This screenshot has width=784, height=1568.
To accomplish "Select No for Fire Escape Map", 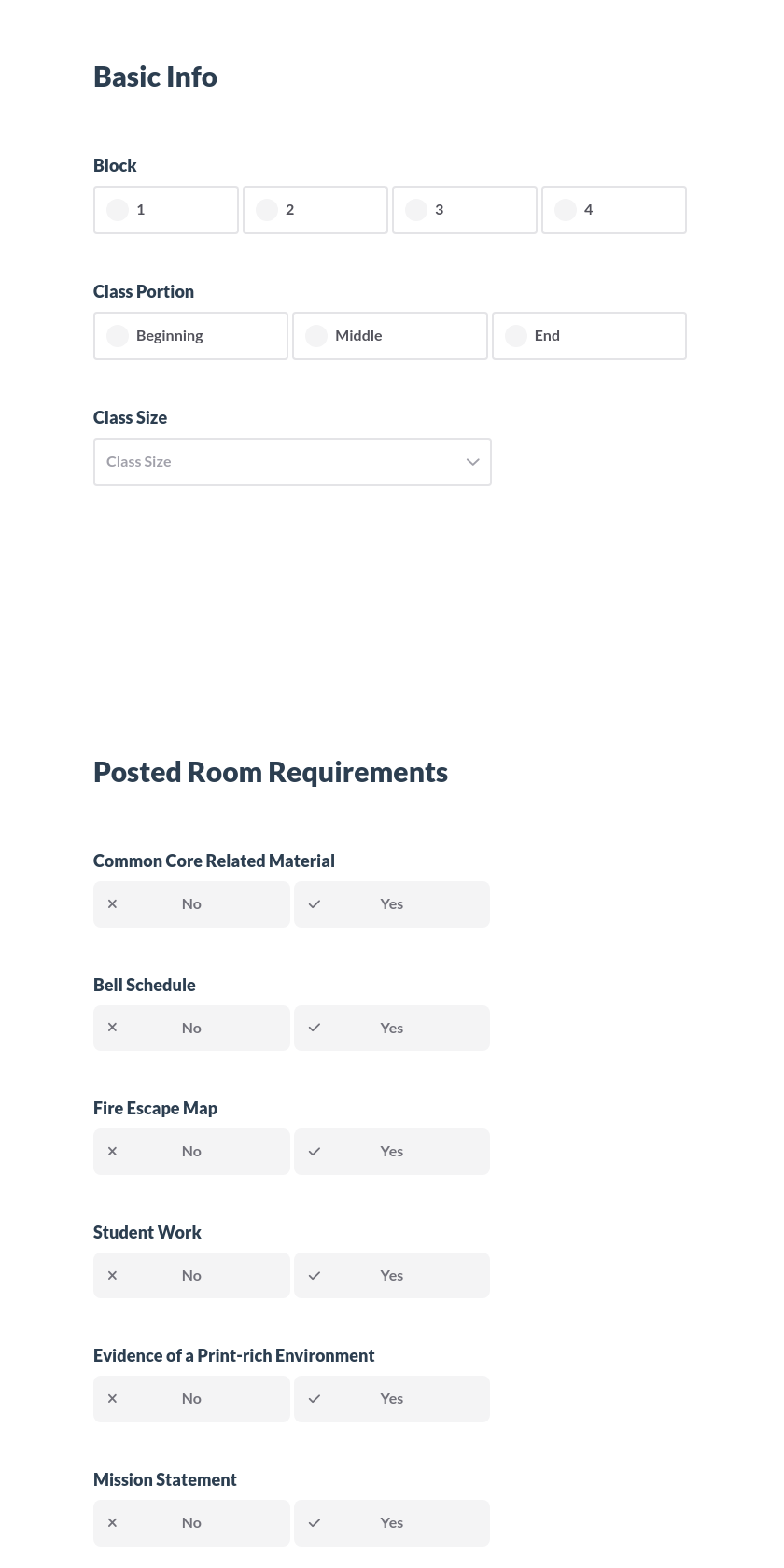I will [191, 1151].
